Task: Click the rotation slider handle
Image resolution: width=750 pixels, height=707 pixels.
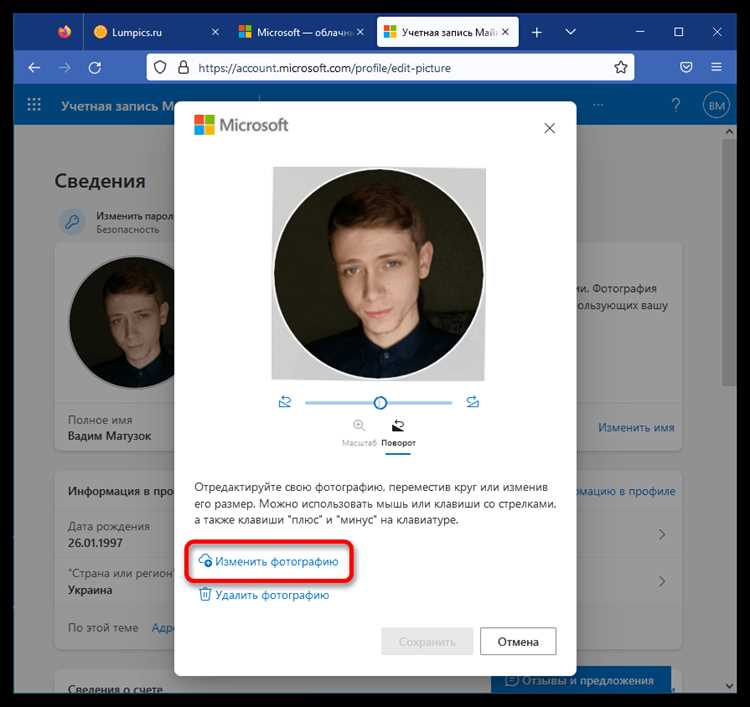Action: [380, 403]
